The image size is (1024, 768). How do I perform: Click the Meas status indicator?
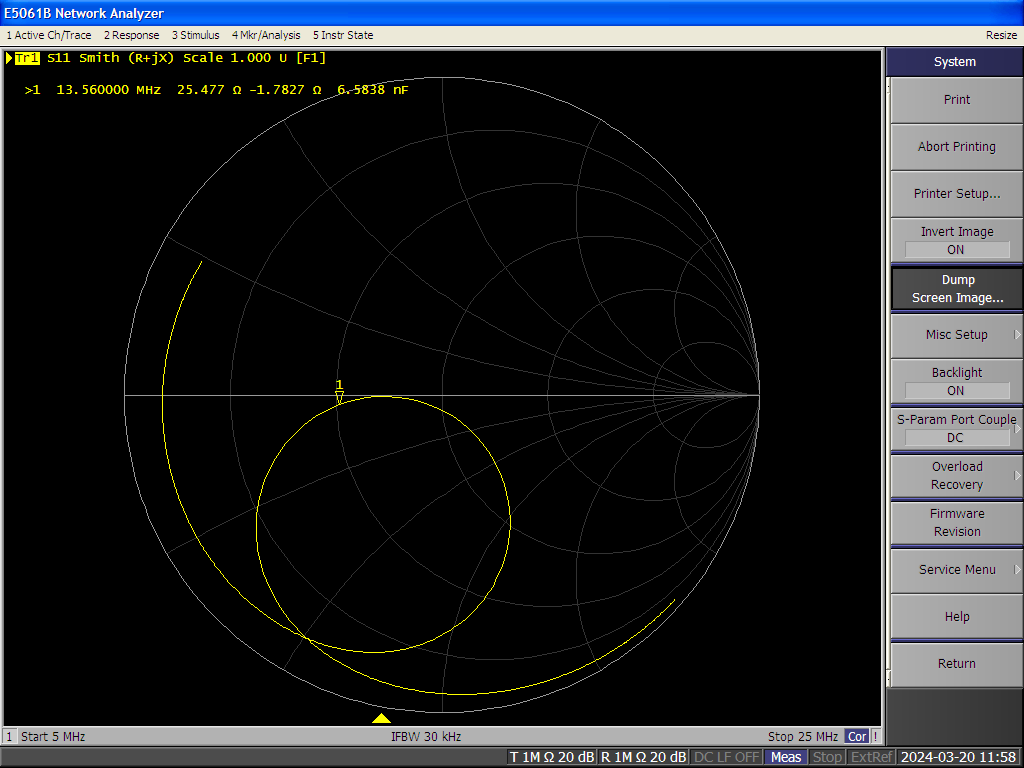coord(785,757)
